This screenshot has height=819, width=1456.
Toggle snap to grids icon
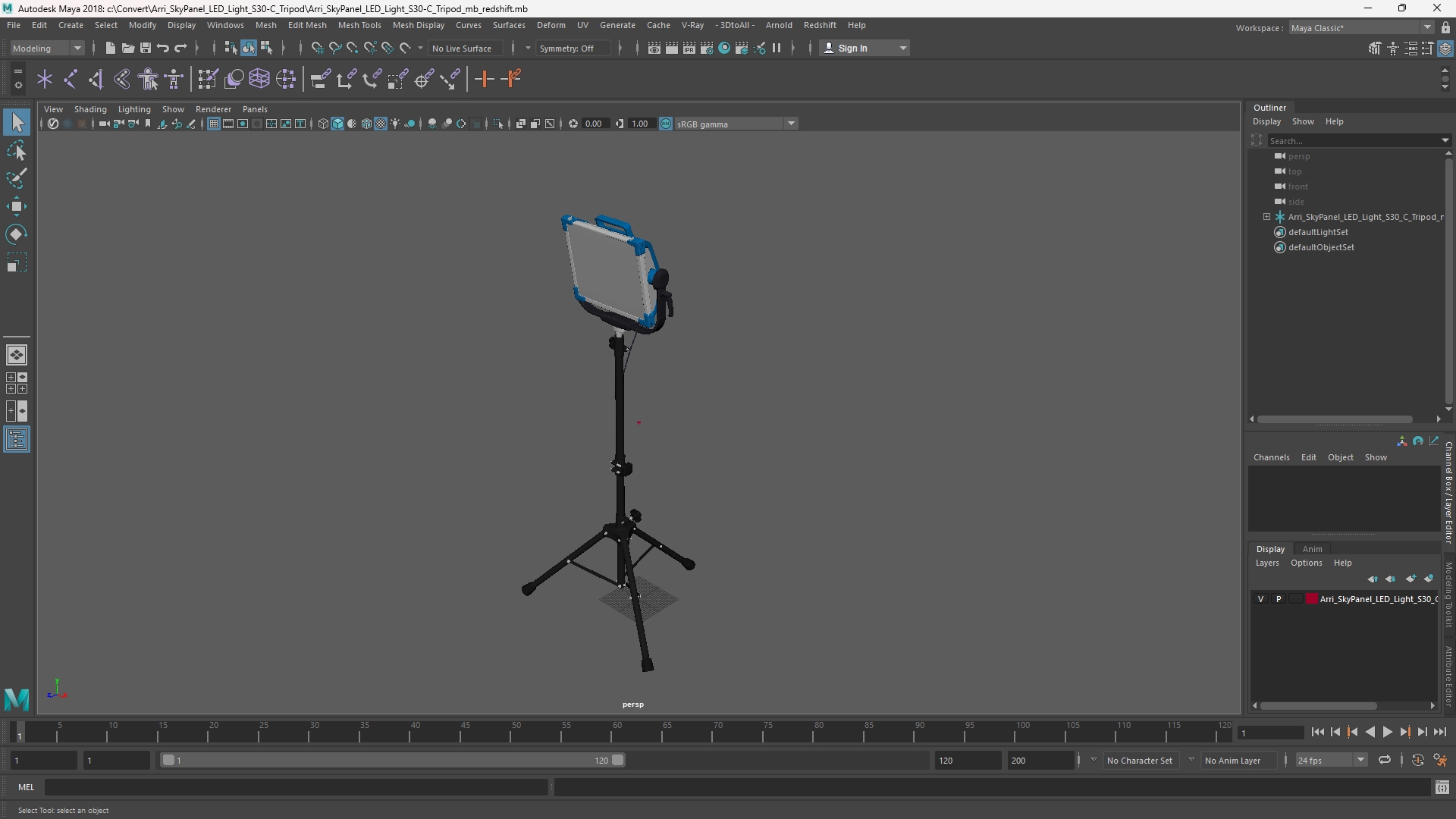(x=317, y=48)
